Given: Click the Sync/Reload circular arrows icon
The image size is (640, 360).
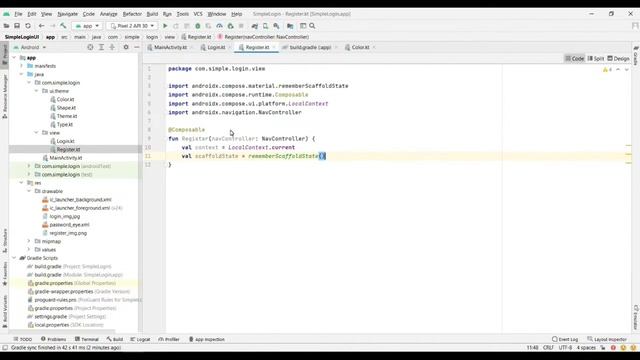Looking at the screenshot, I should coord(28,26).
